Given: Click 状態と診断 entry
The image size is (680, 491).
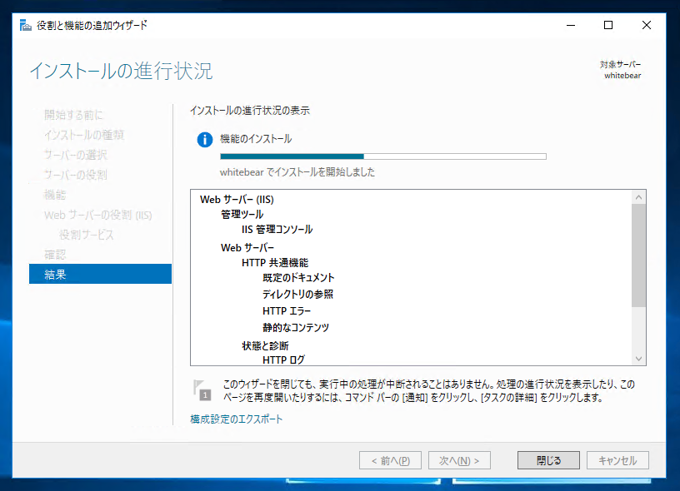Looking at the screenshot, I should click(x=265, y=346).
